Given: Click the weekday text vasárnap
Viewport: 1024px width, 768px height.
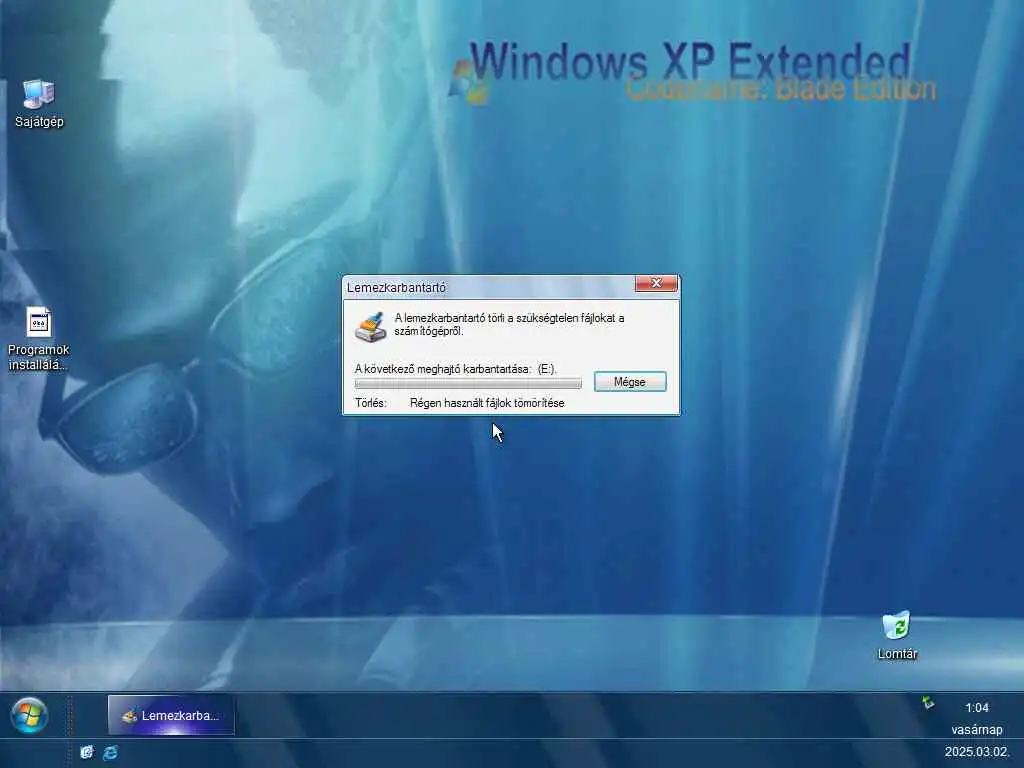Looking at the screenshot, I should (976, 729).
